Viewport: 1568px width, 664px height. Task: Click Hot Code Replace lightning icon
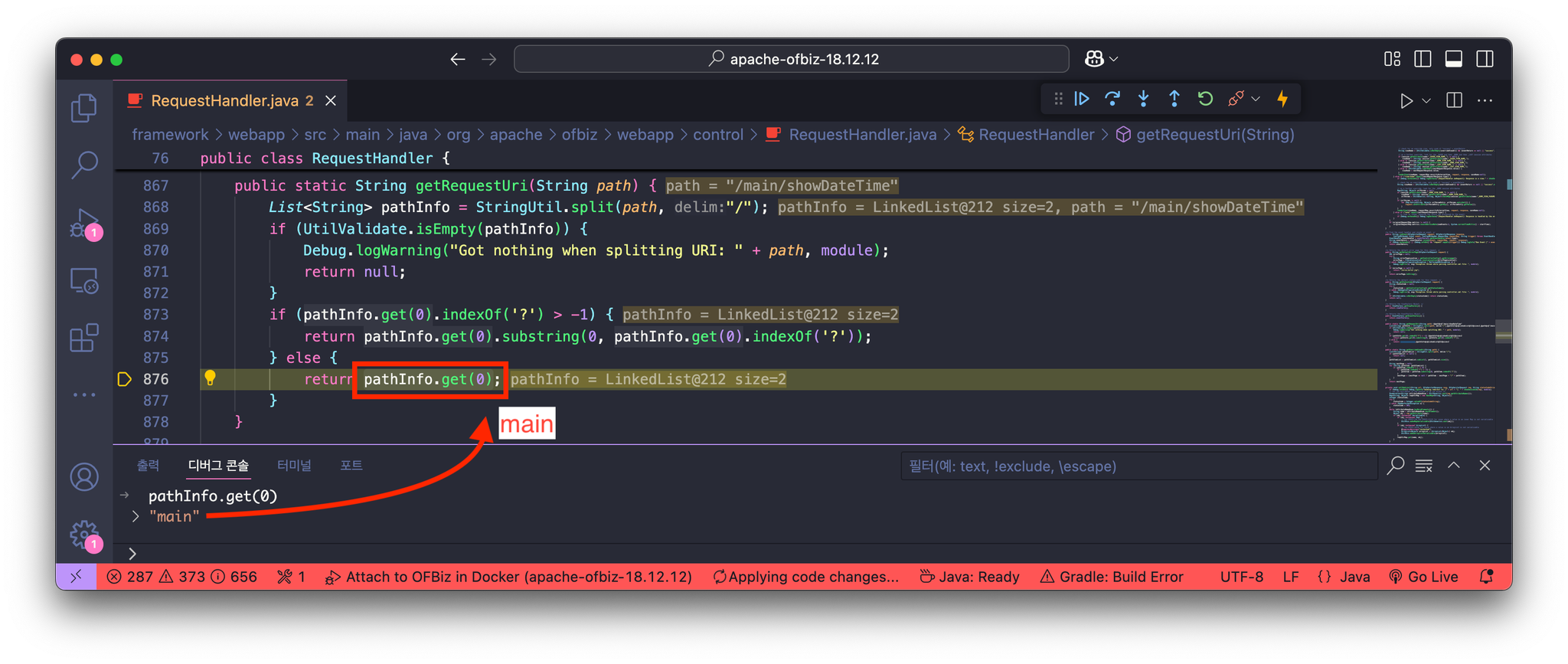point(1282,99)
